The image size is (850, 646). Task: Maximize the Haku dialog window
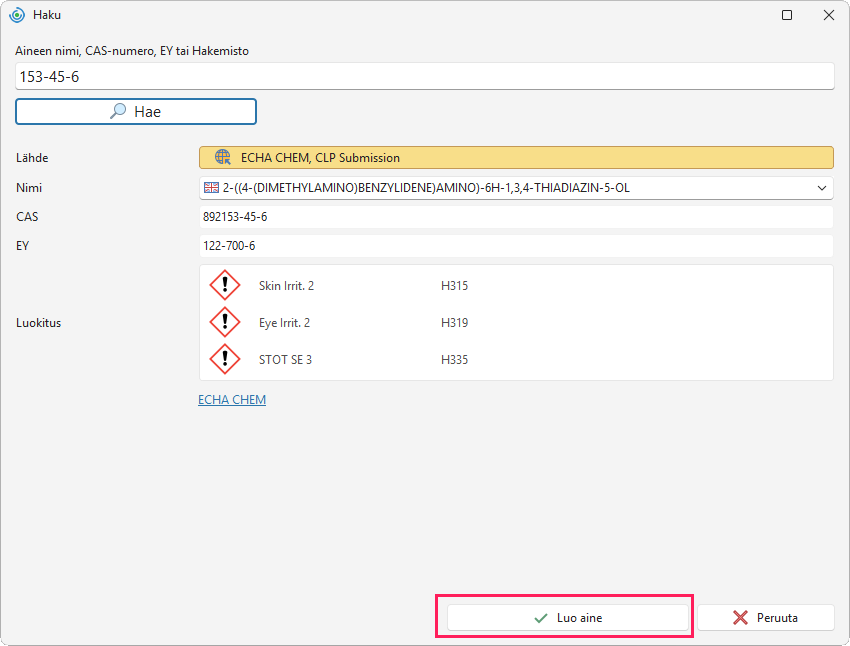click(x=787, y=15)
